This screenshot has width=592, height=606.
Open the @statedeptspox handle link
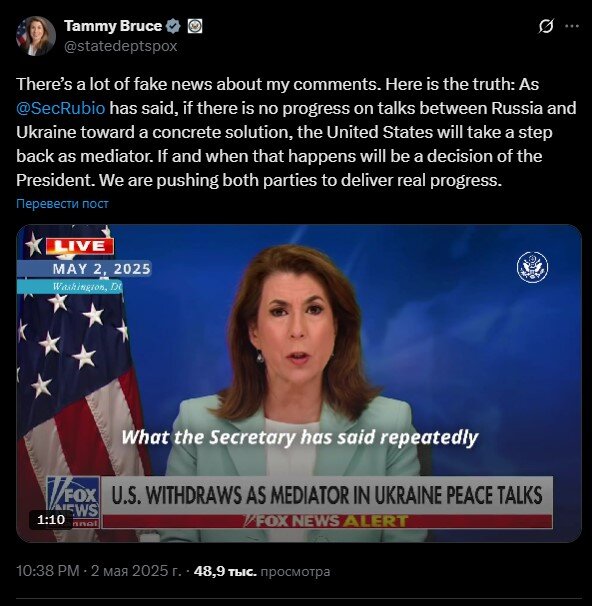click(121, 46)
